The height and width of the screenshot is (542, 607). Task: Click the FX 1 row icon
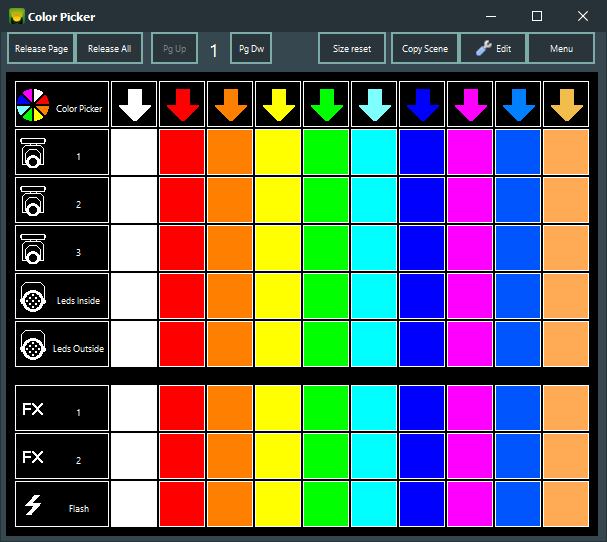[x=34, y=409]
